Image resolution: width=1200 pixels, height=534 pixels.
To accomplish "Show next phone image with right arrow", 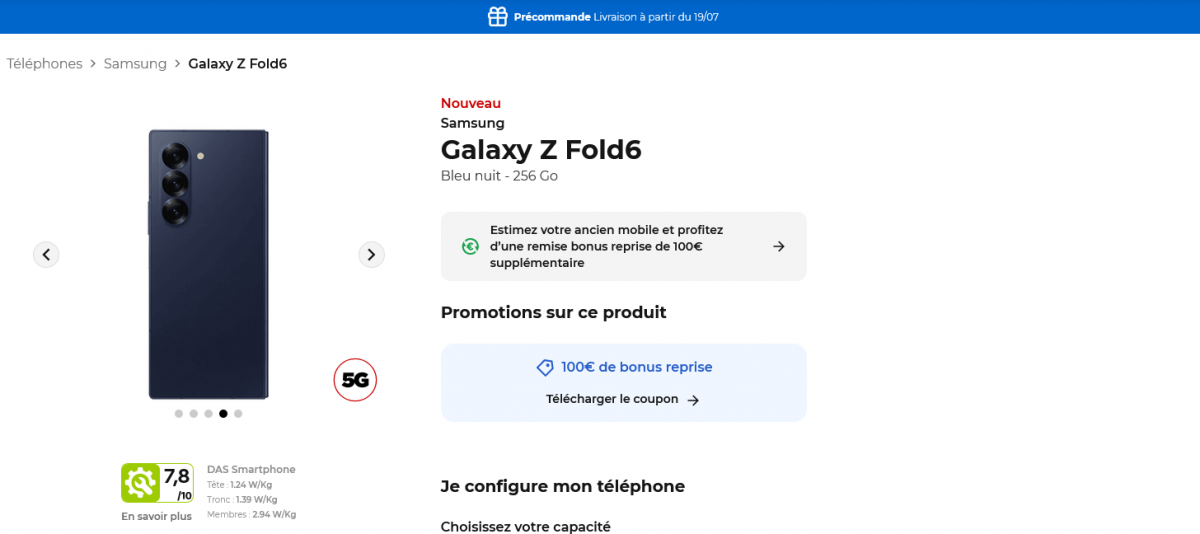I will click(371, 255).
